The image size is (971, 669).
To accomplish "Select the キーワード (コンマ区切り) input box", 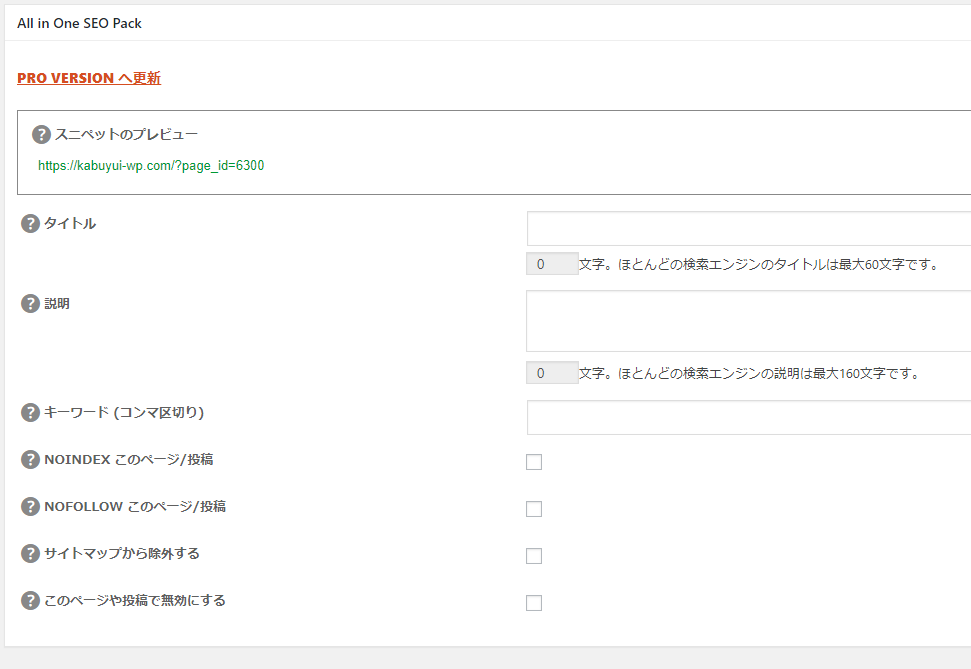I will click(x=748, y=417).
